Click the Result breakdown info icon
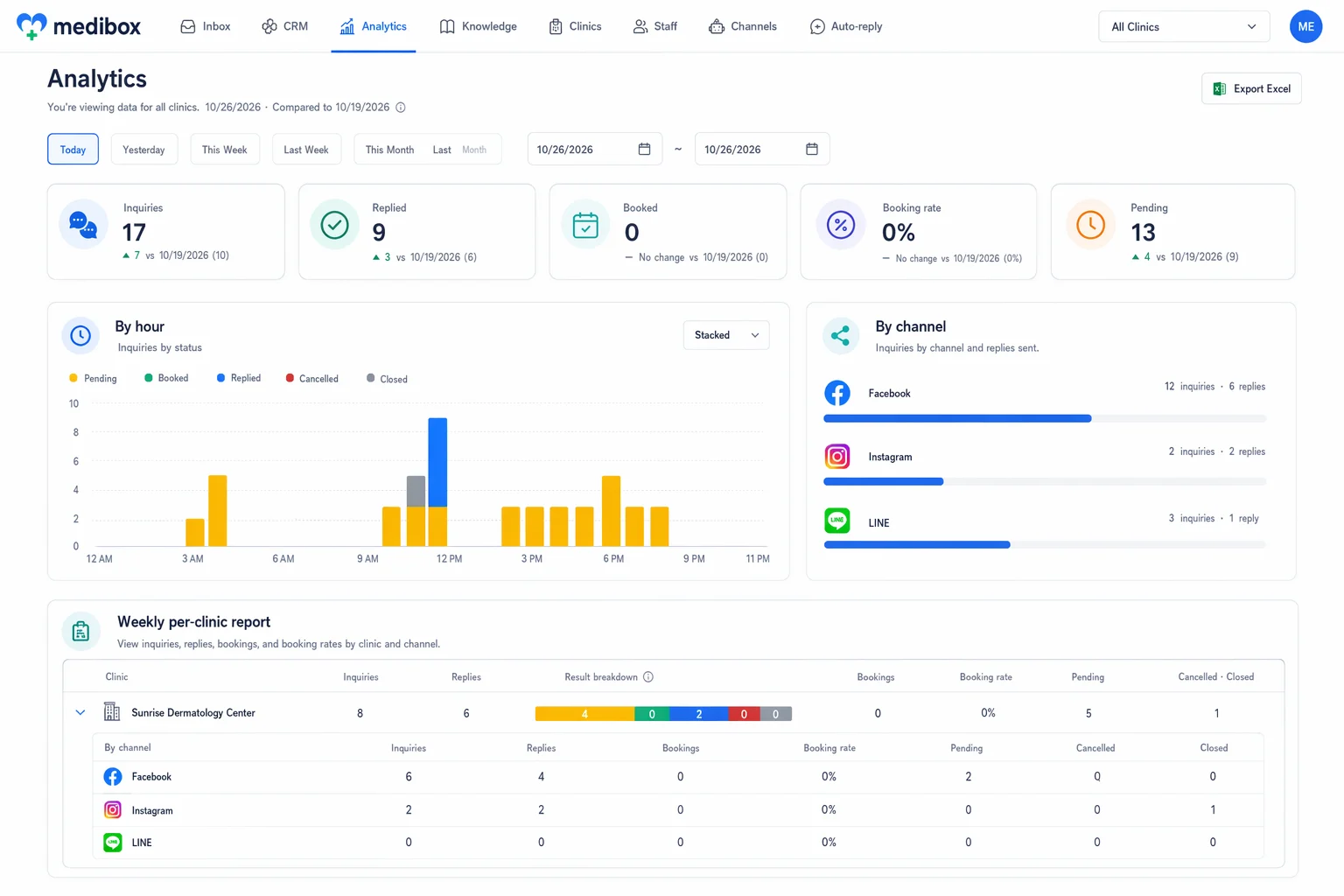The image size is (1344, 896). pyautogui.click(x=648, y=677)
